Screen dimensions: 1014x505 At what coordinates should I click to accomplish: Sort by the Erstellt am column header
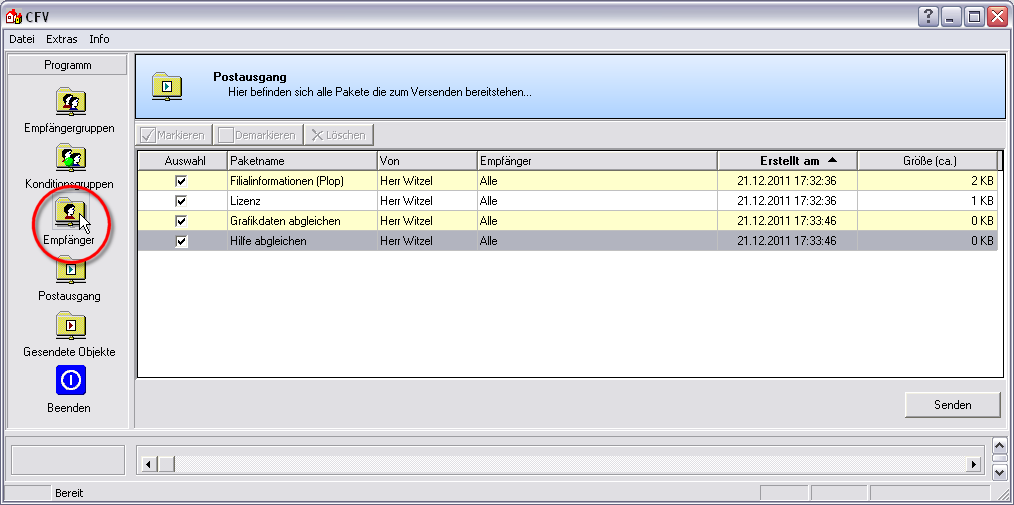tap(786, 161)
